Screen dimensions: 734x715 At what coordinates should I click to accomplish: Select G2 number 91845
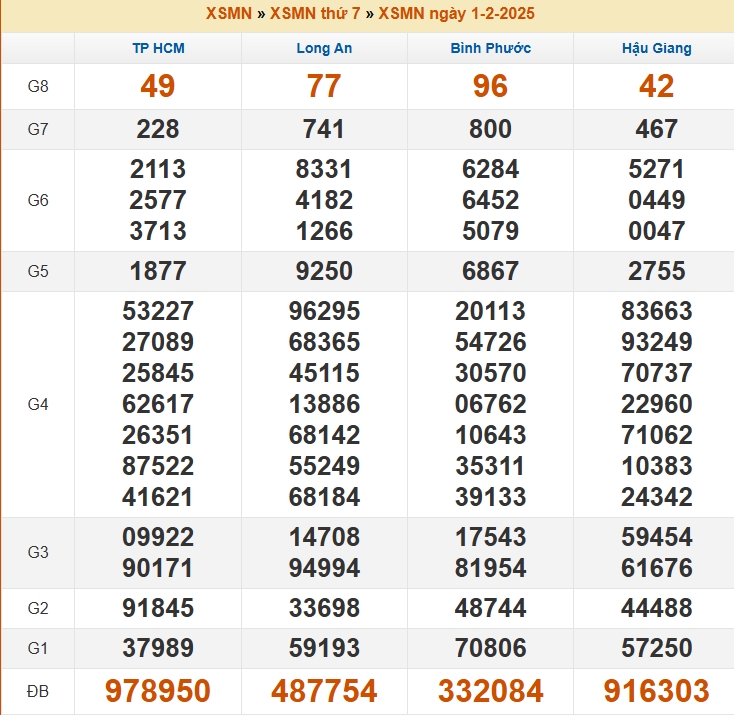click(158, 608)
